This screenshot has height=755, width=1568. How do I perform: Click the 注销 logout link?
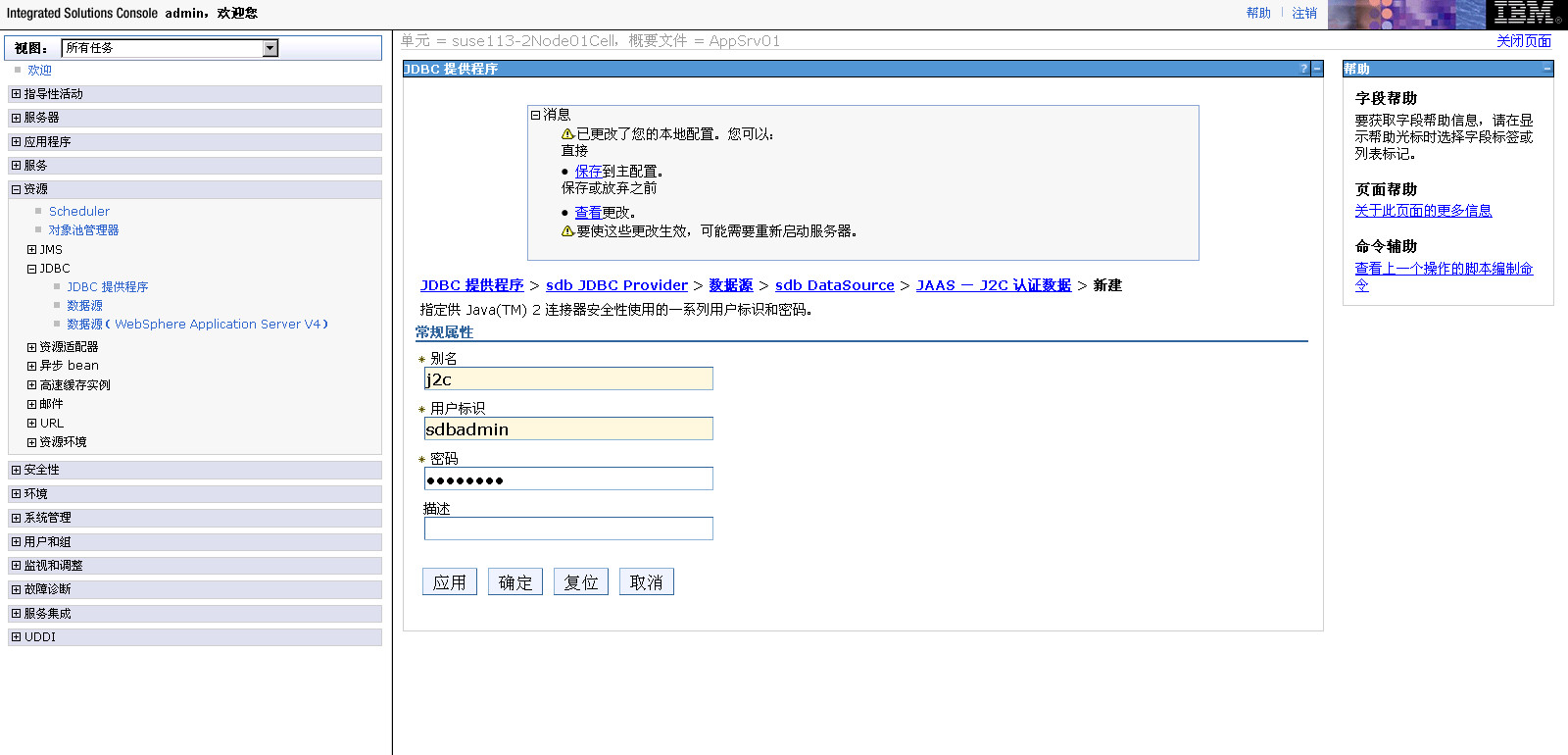1304,13
